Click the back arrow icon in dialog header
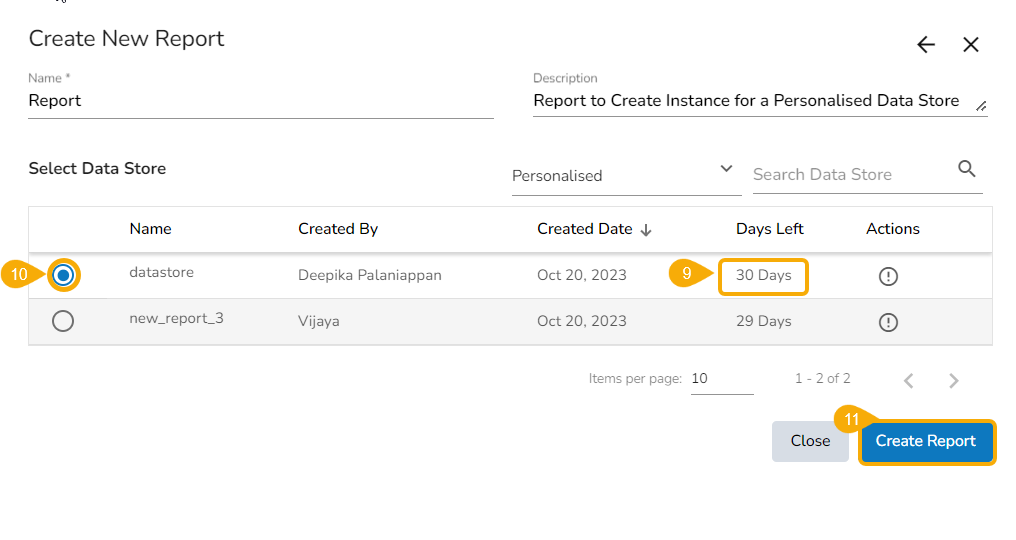1016x540 pixels. click(926, 45)
